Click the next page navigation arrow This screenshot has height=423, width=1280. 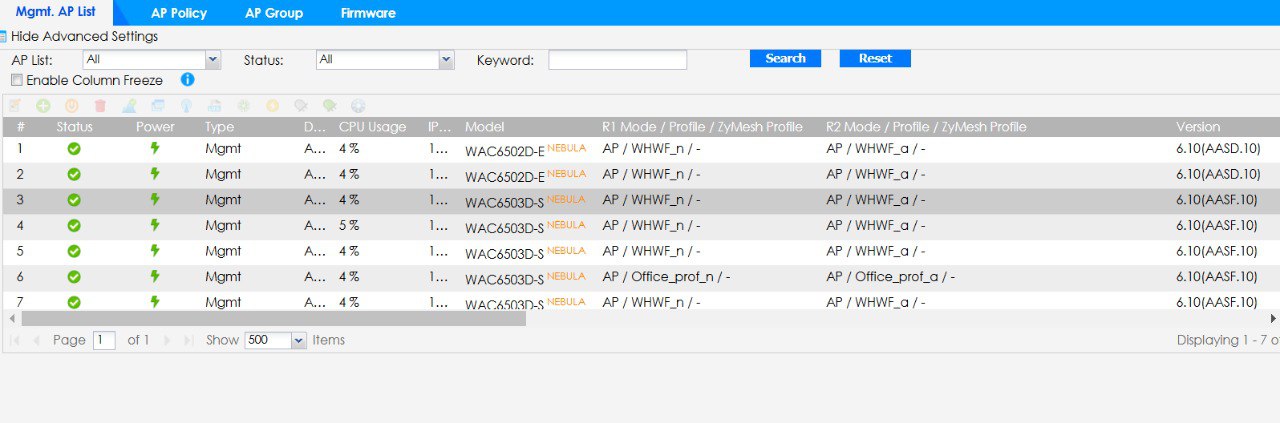click(x=166, y=340)
